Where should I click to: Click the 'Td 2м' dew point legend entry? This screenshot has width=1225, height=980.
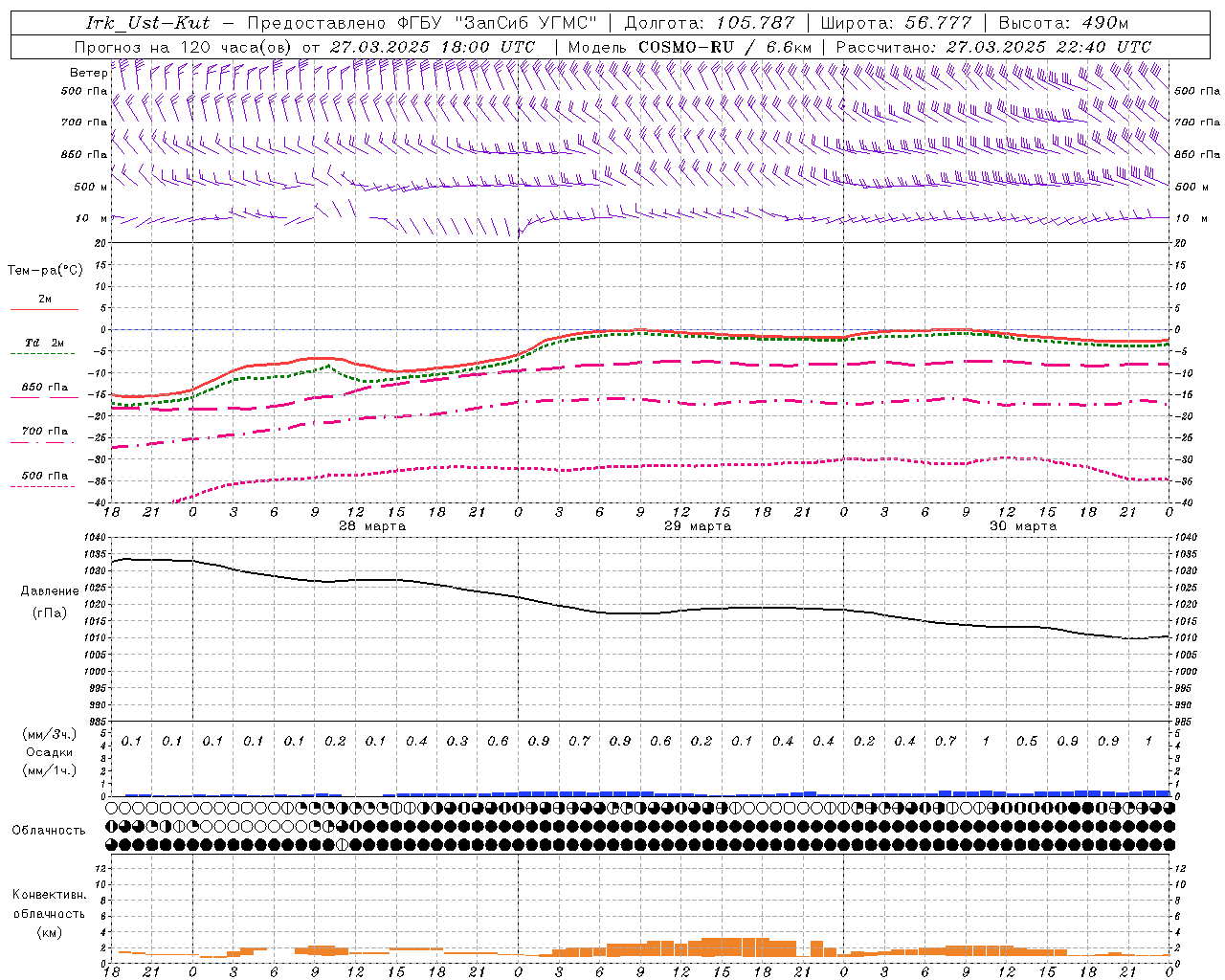(x=45, y=343)
